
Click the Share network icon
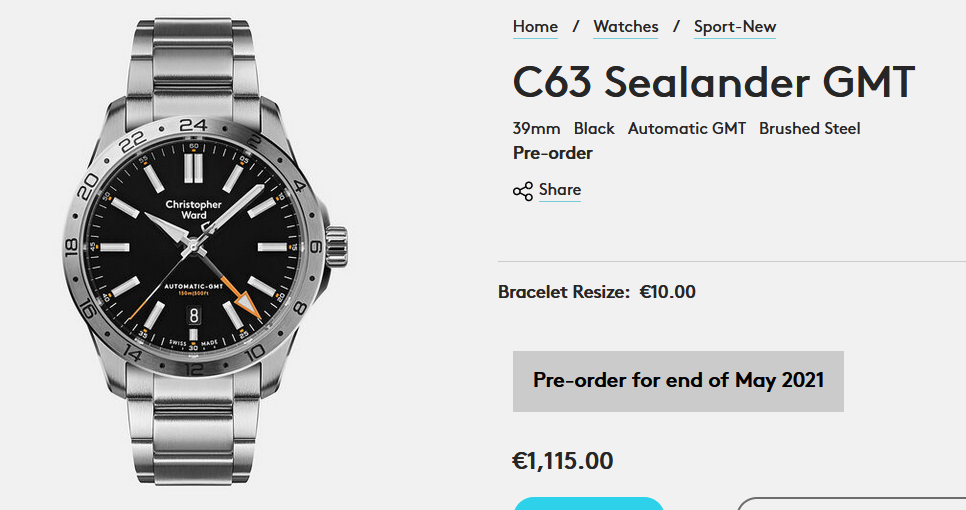click(x=522, y=191)
